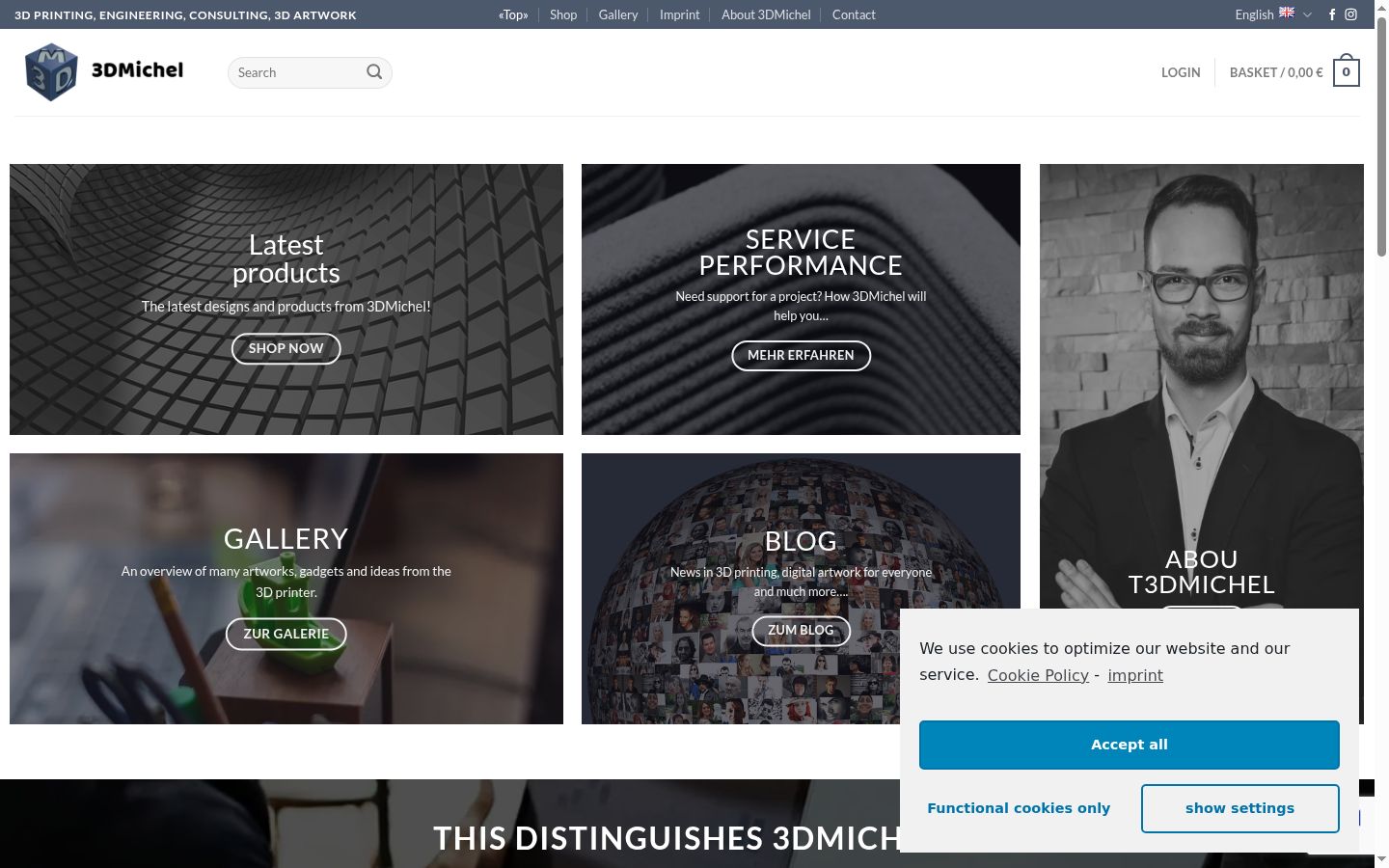Click the Latest products heading
This screenshot has height=868, width=1389.
click(x=286, y=258)
